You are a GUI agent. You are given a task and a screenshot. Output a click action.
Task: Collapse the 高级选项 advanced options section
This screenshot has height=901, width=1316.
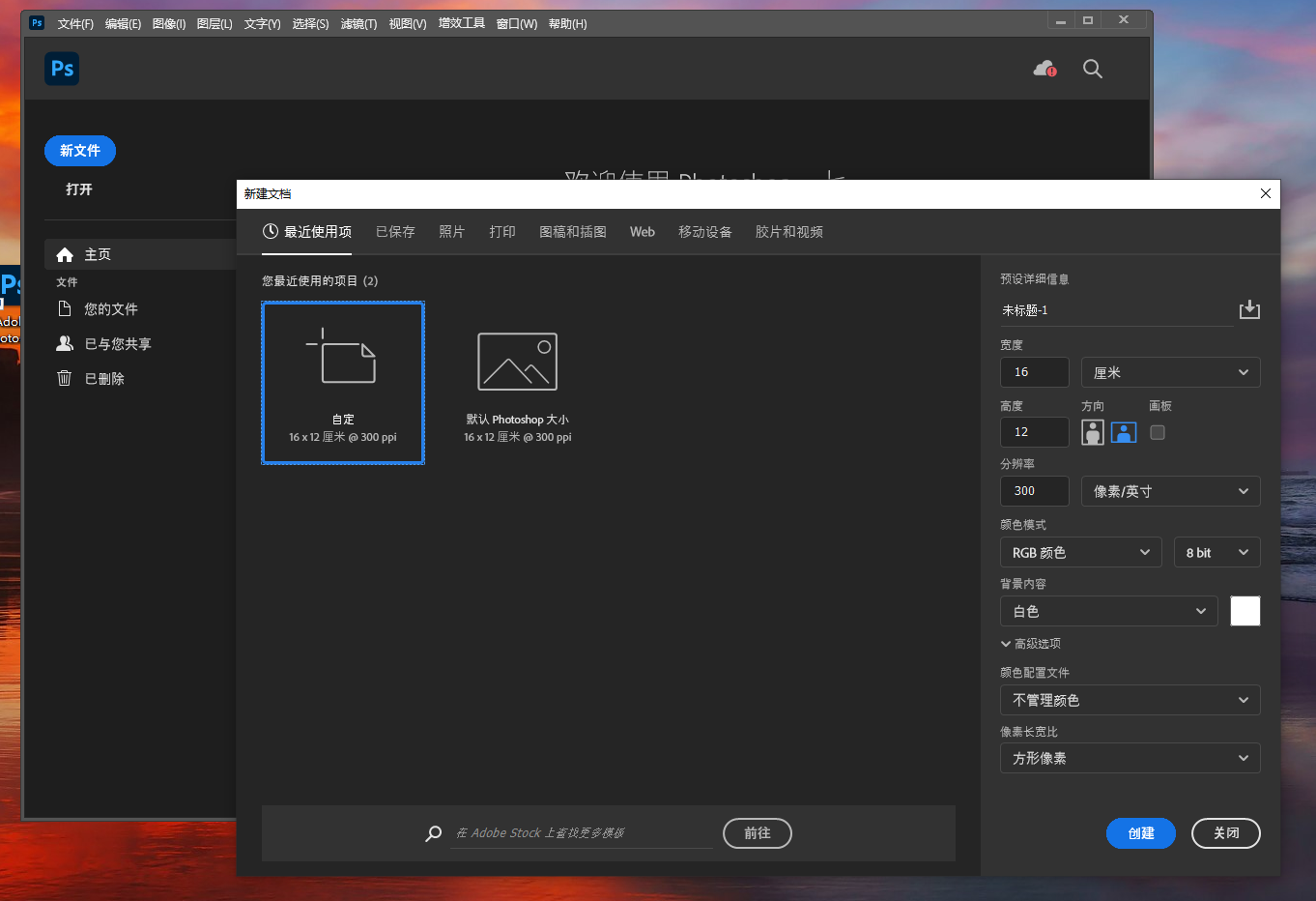click(1030, 644)
